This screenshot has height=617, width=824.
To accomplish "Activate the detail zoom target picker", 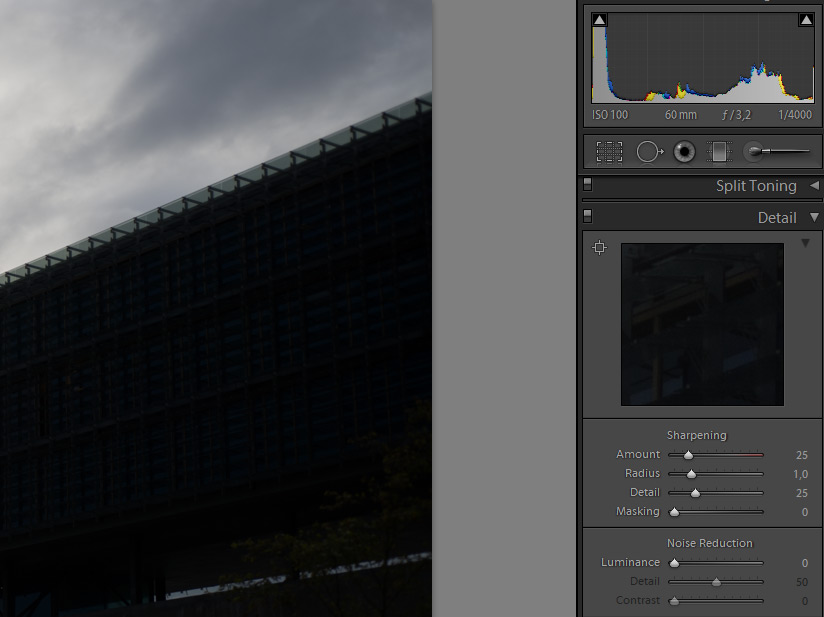I will [599, 247].
